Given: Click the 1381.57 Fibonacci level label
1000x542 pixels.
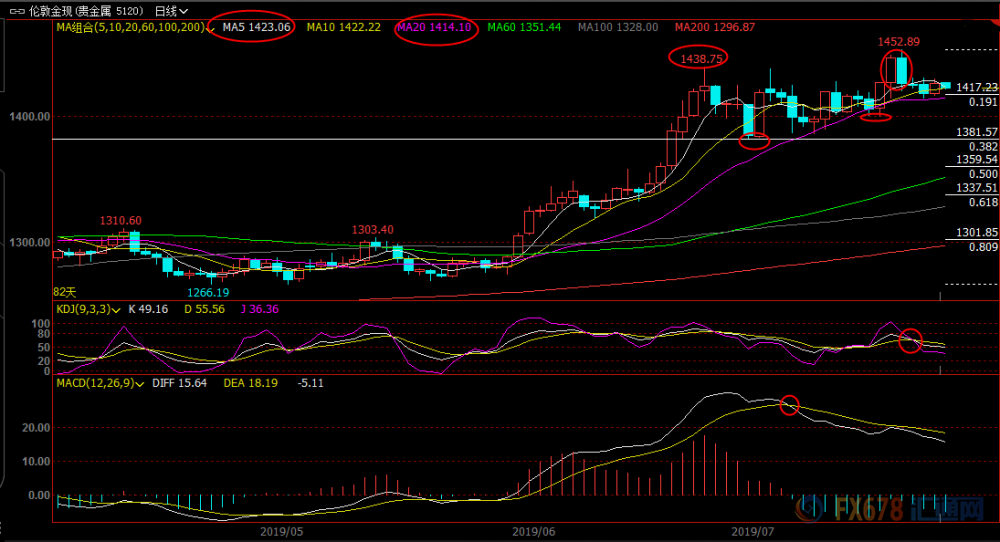Looking at the screenshot, I should pos(976,132).
